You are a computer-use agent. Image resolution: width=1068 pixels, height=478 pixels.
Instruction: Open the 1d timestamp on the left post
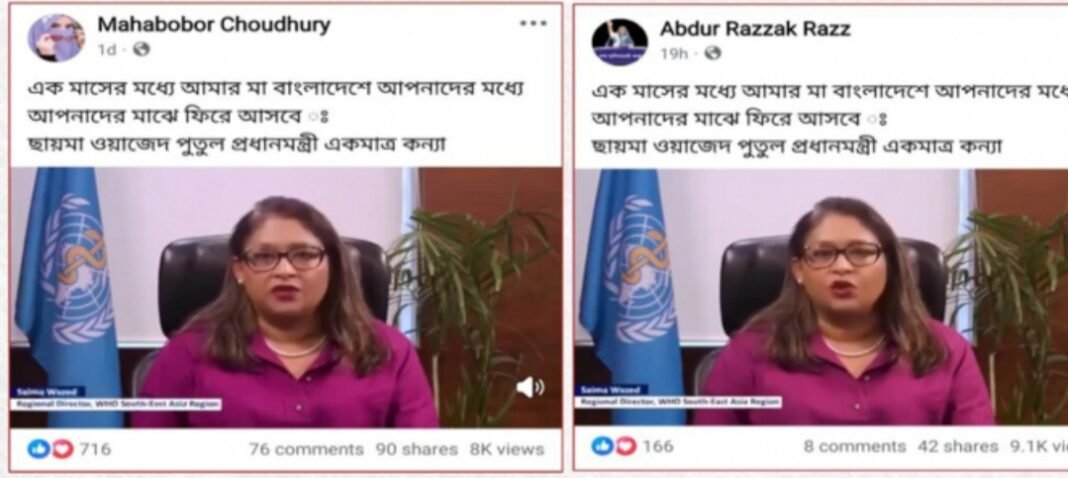point(107,50)
